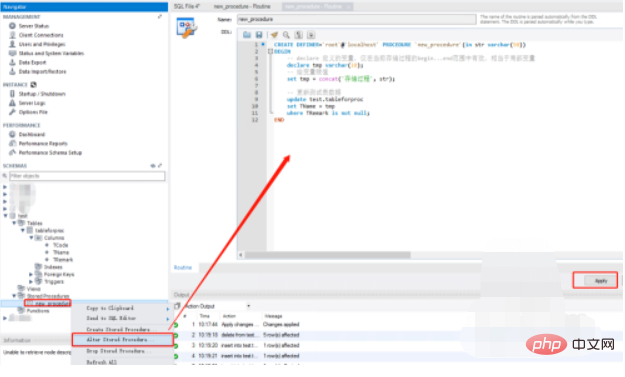The width and height of the screenshot is (625, 377).
Task: Toggle word wrap icon in DDL toolbar
Action: coord(311,35)
